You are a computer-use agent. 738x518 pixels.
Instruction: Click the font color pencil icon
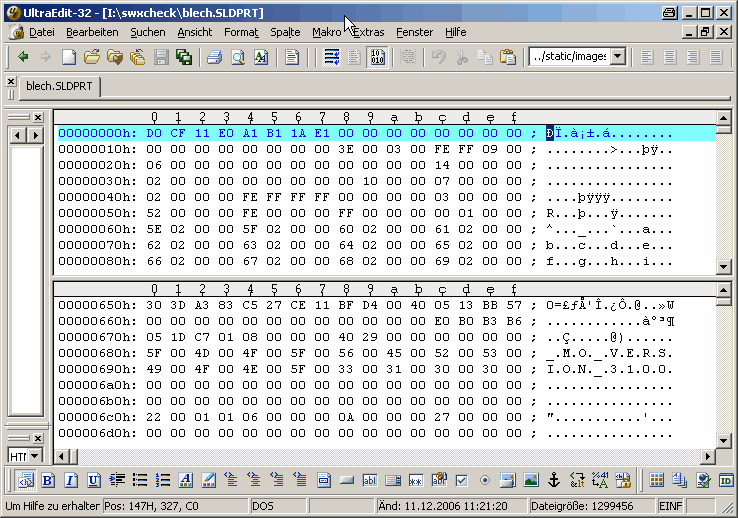pos(209,480)
